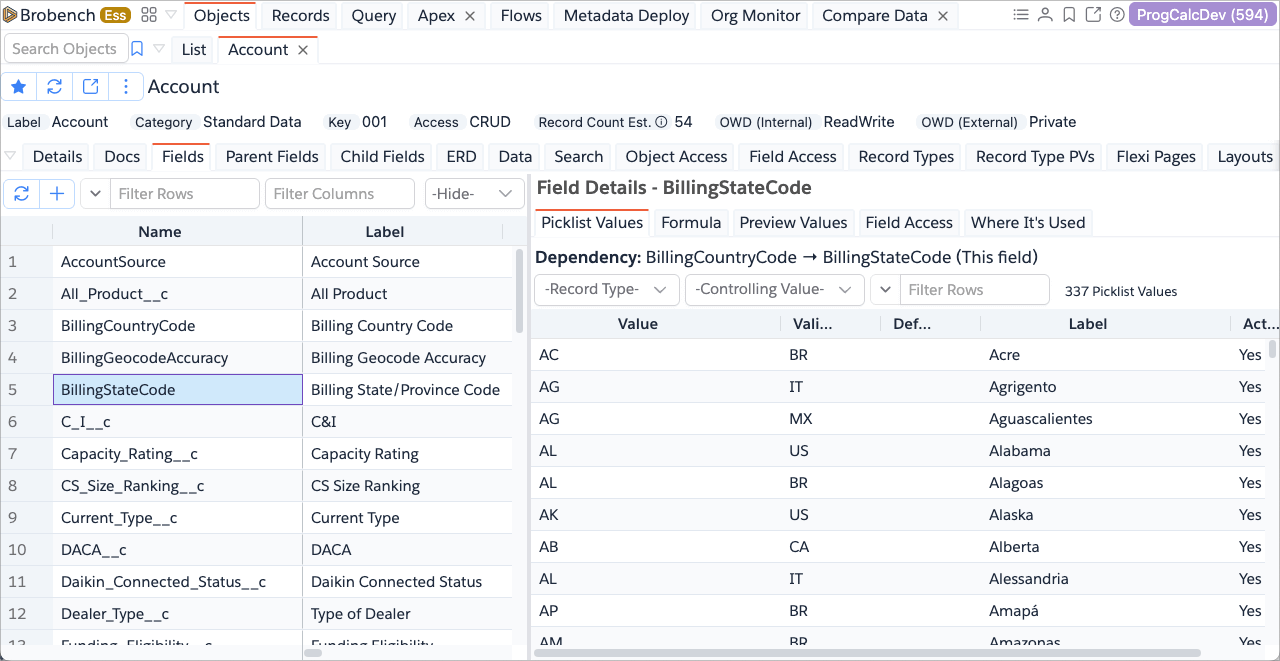Select the Where It's Used tab
Image resolution: width=1280 pixels, height=661 pixels.
pyautogui.click(x=1027, y=222)
